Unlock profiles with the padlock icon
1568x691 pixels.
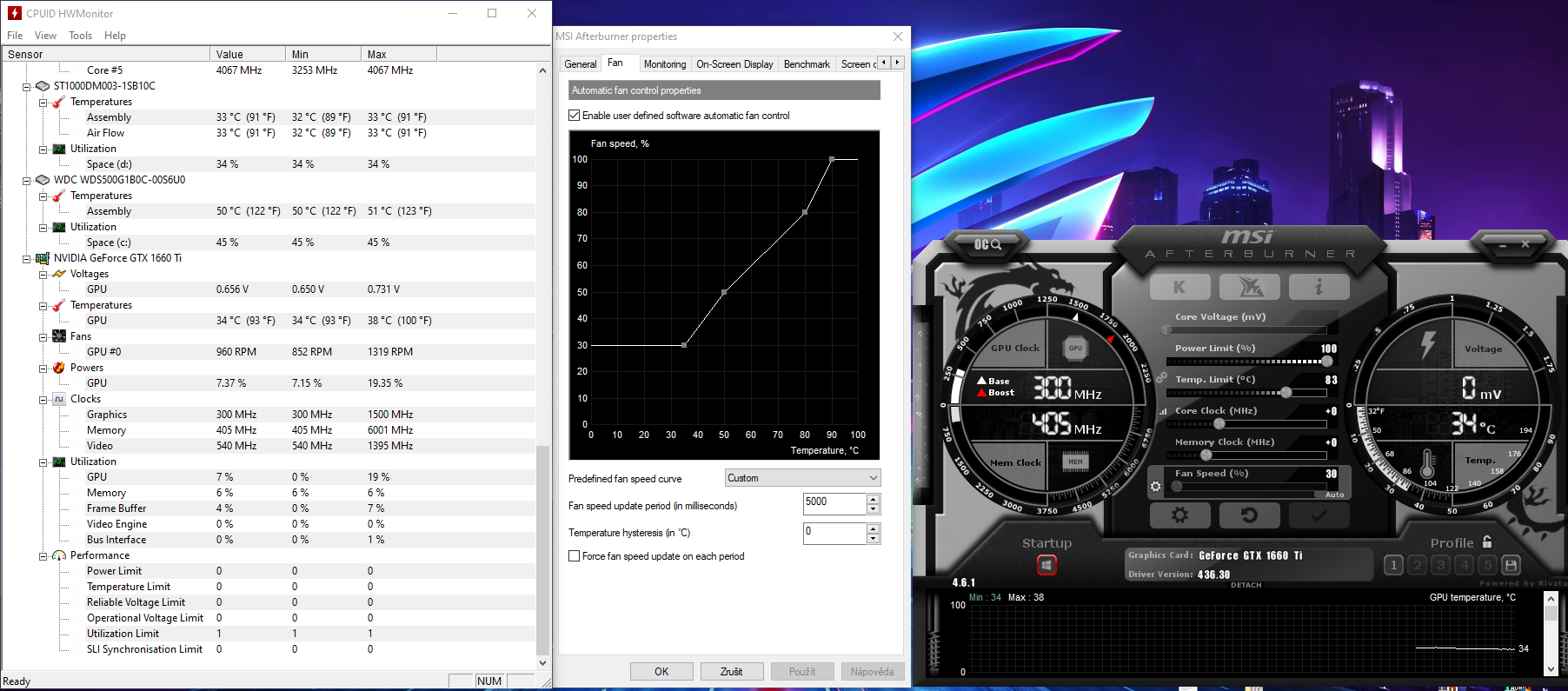pos(1487,542)
